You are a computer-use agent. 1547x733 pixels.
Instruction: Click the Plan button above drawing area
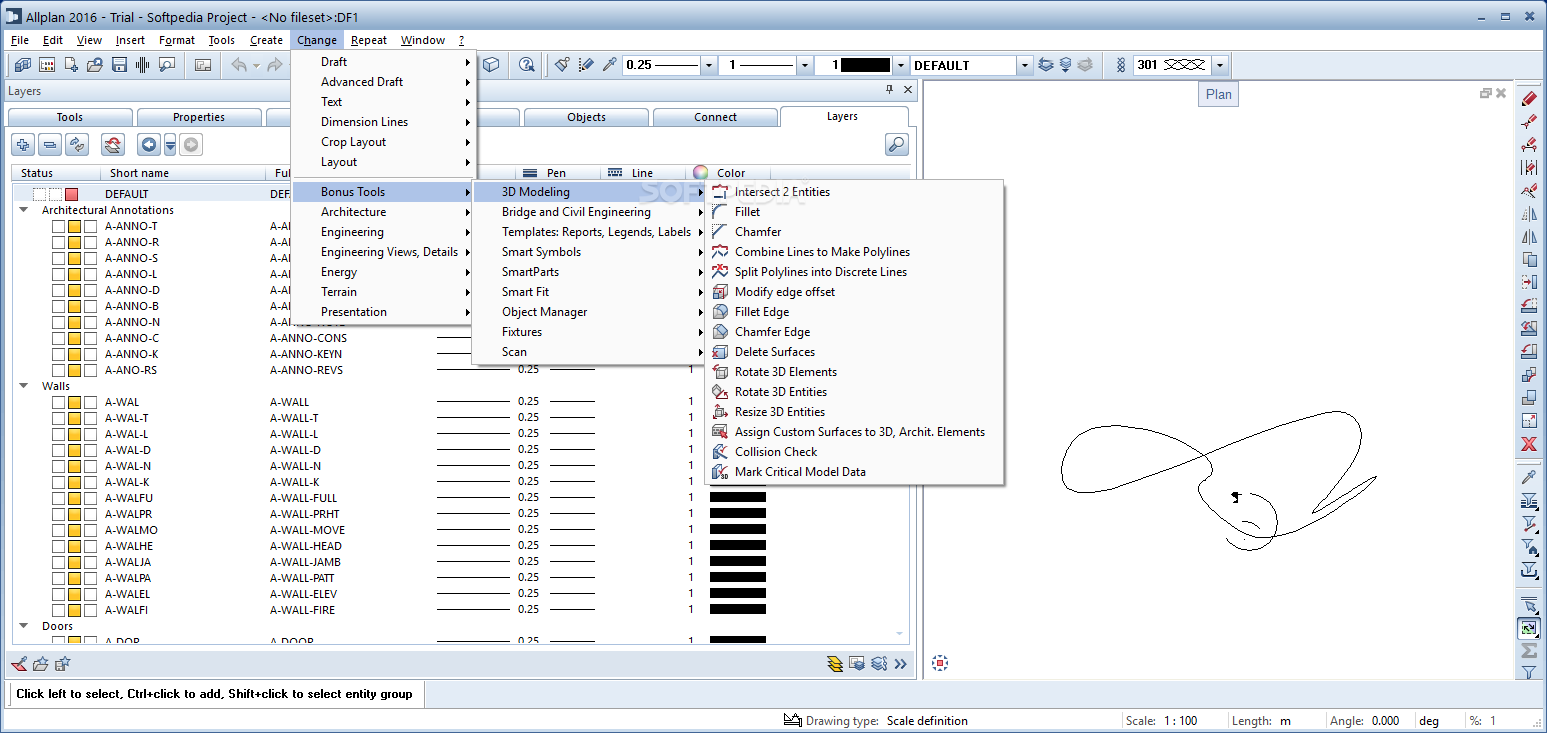point(1218,94)
